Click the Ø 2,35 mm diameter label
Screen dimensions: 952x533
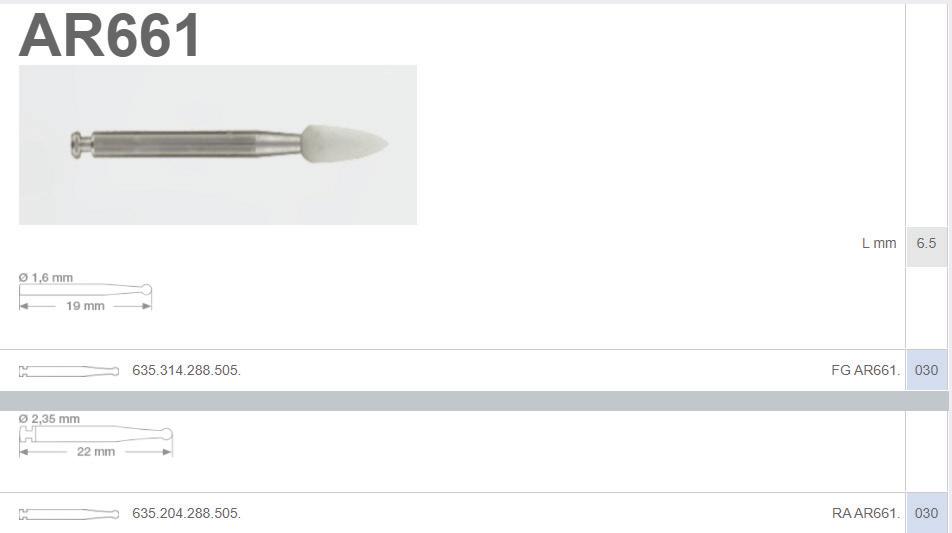(x=49, y=419)
